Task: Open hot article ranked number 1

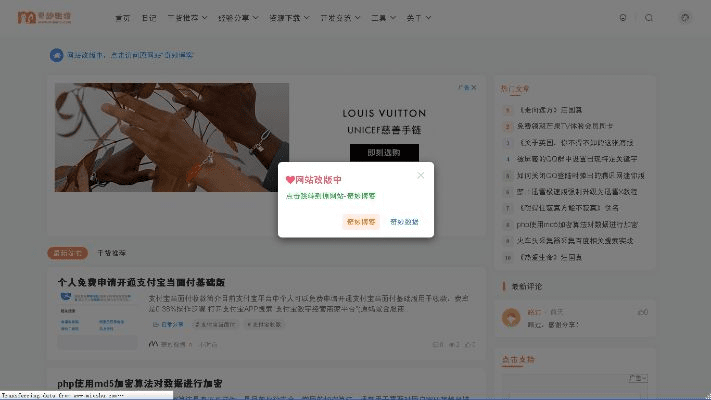Action: pos(550,110)
